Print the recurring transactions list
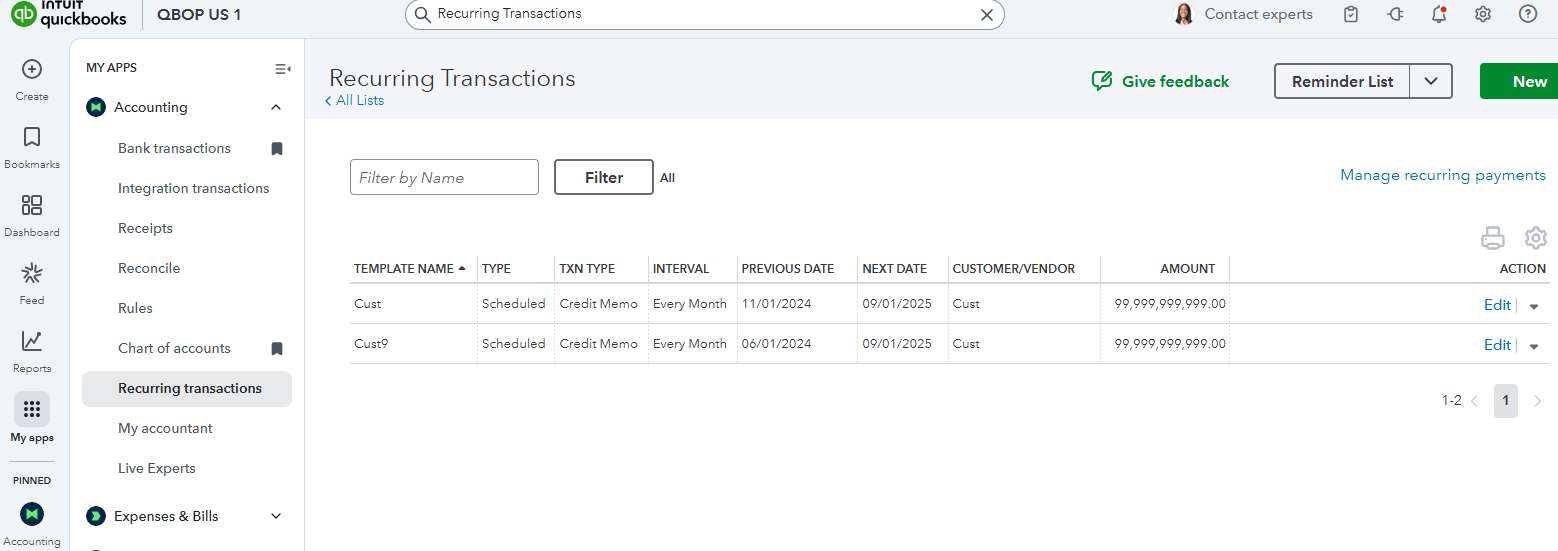The height and width of the screenshot is (551, 1558). point(1492,238)
